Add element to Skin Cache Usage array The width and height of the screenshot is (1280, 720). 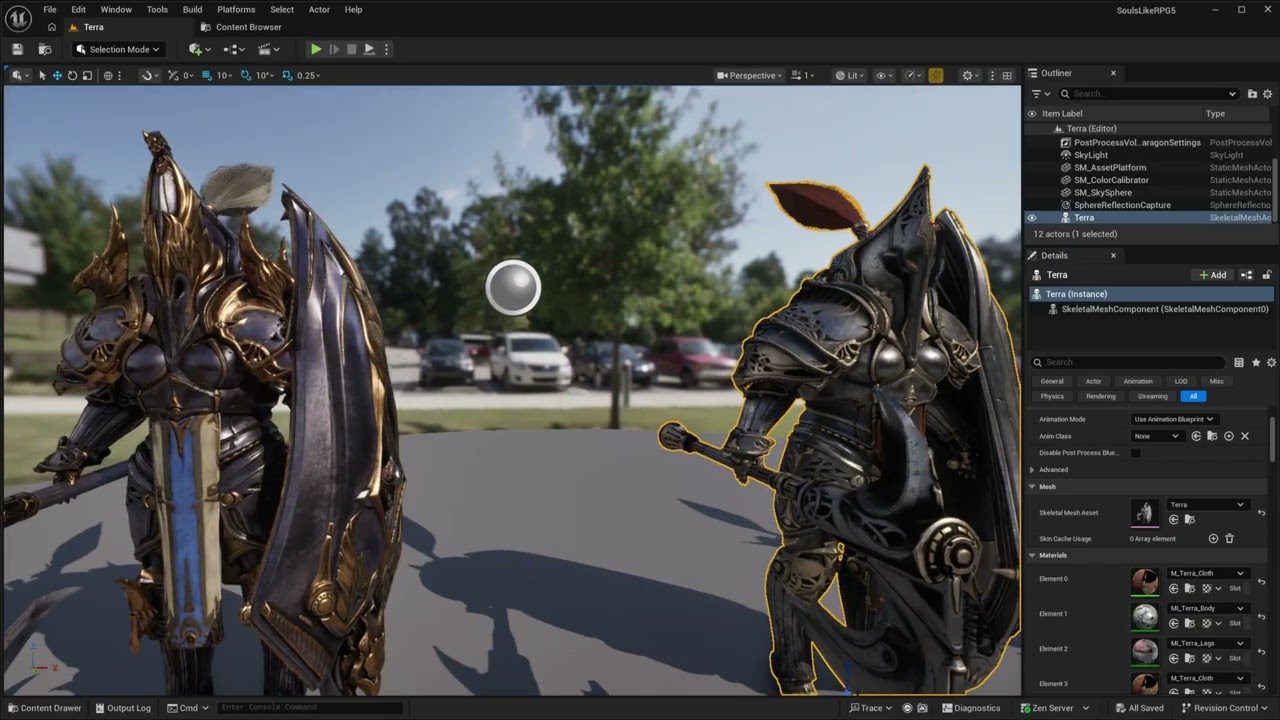tap(1213, 538)
